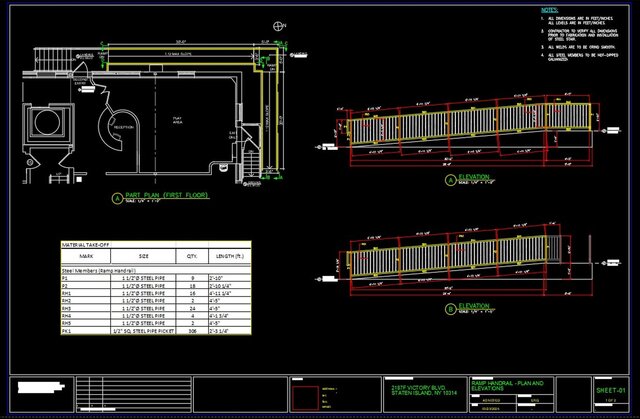Select the PART PLAN (FIRST FLOOR) title

165,197
